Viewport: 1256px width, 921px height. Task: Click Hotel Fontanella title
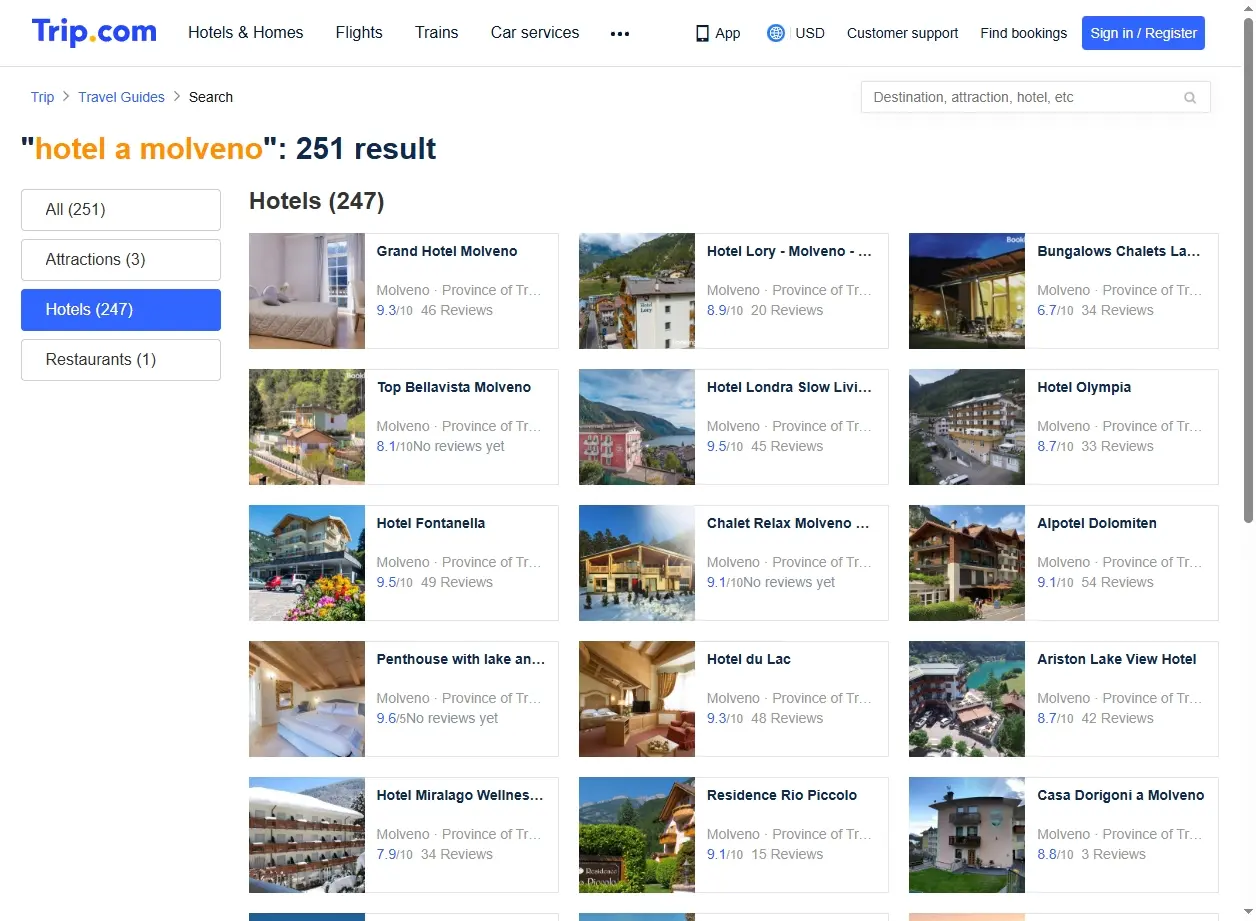point(431,523)
